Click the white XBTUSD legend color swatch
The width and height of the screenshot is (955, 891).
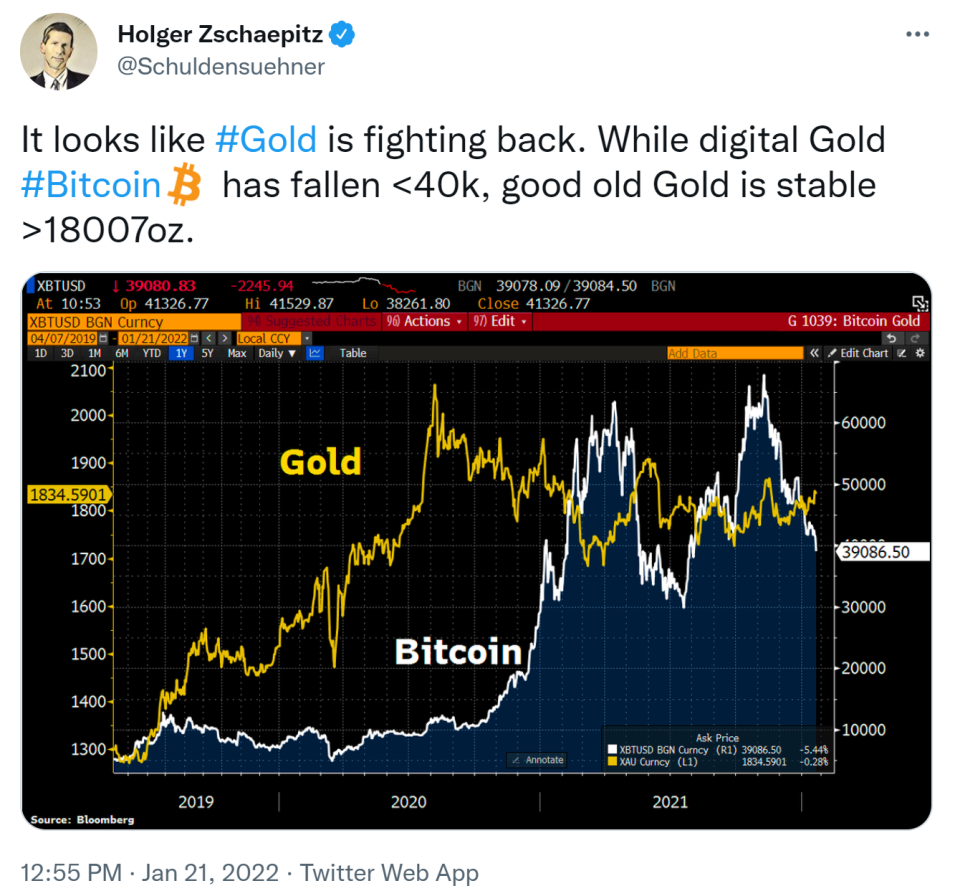(x=612, y=750)
